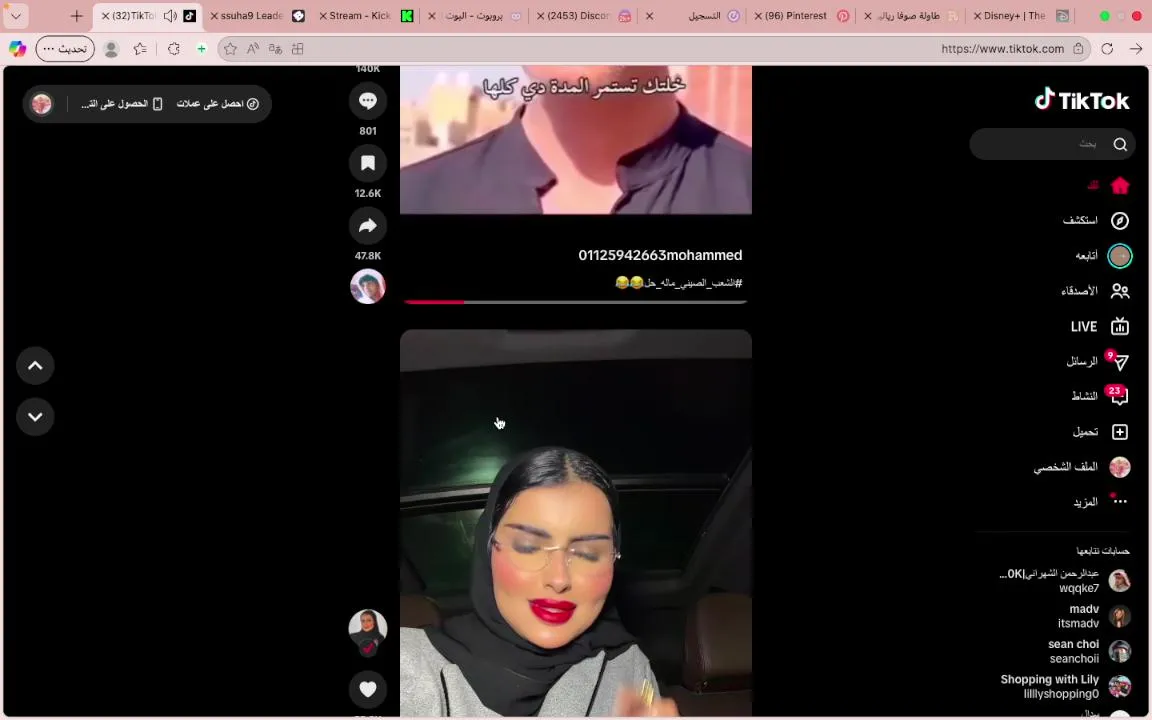The width and height of the screenshot is (1152, 720).
Task: Click Get Coins (احصل على عملات) button
Action: pyautogui.click(x=217, y=104)
